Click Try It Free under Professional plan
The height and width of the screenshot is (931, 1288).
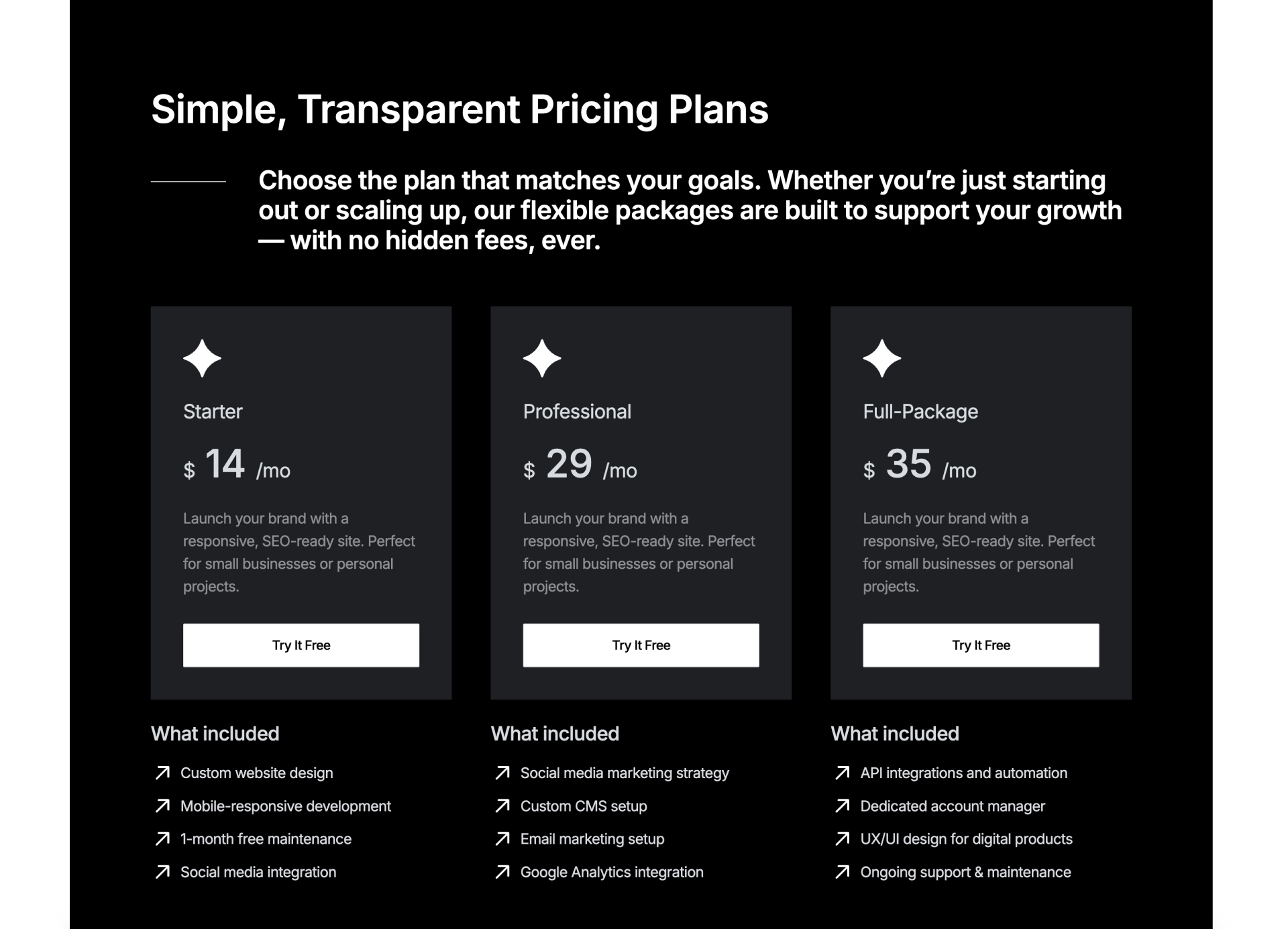pyautogui.click(x=640, y=645)
